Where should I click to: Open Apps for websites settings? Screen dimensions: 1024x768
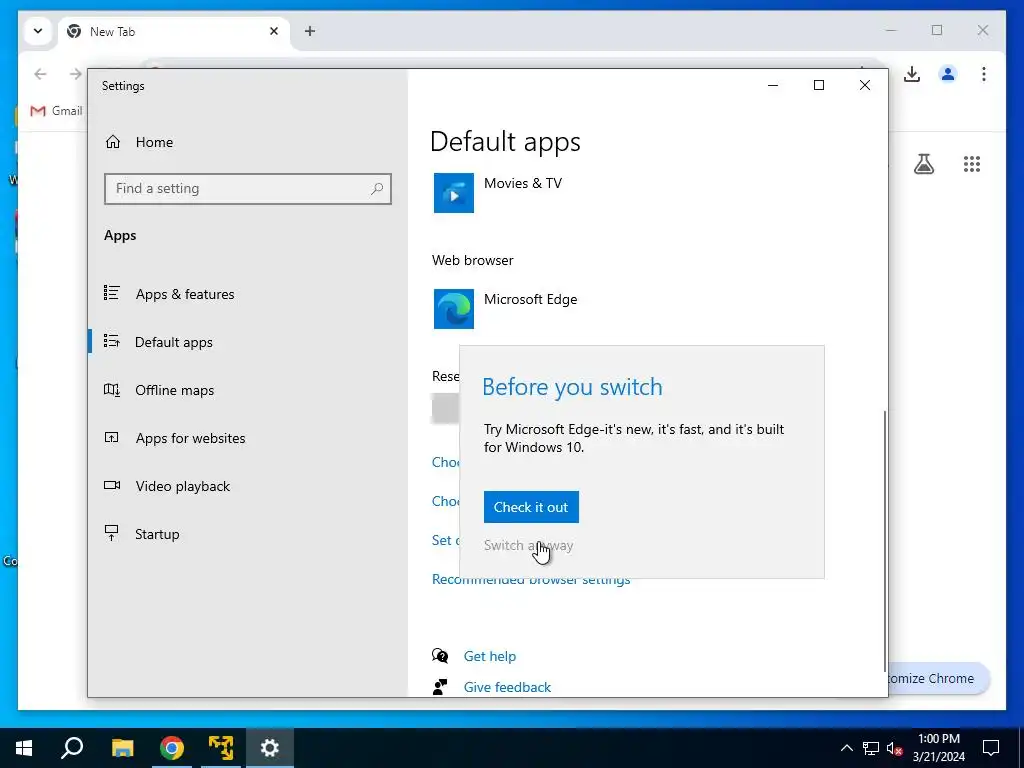[190, 438]
